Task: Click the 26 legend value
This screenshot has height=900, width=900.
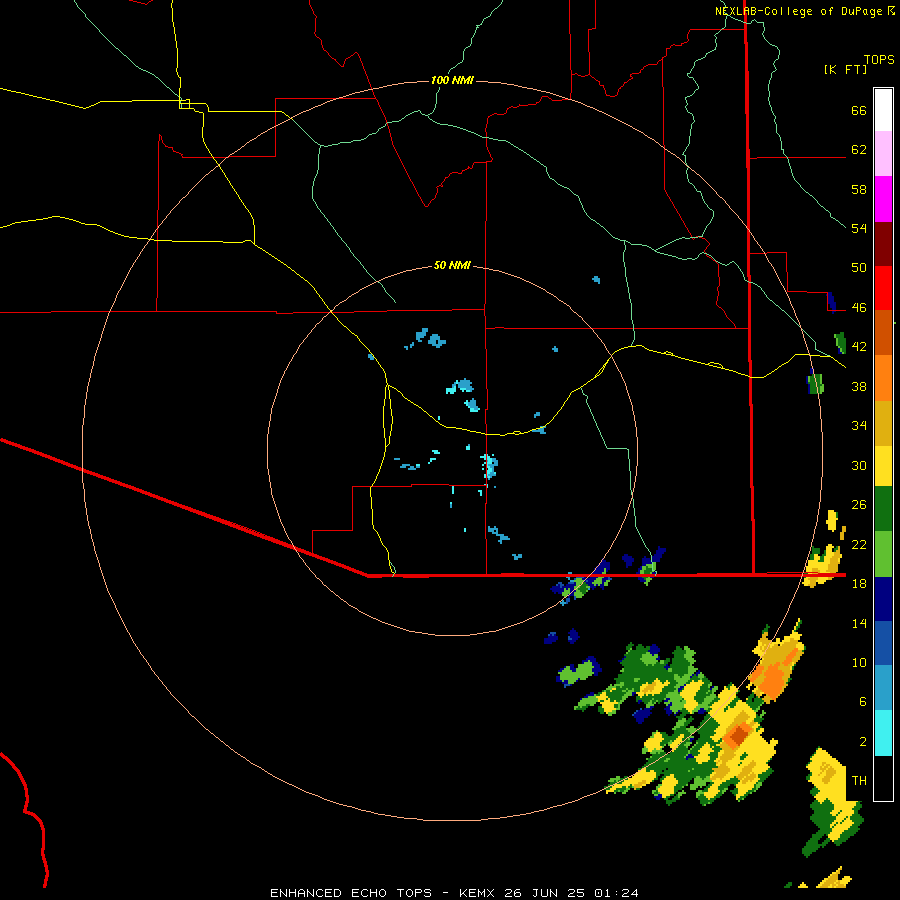Action: point(859,505)
